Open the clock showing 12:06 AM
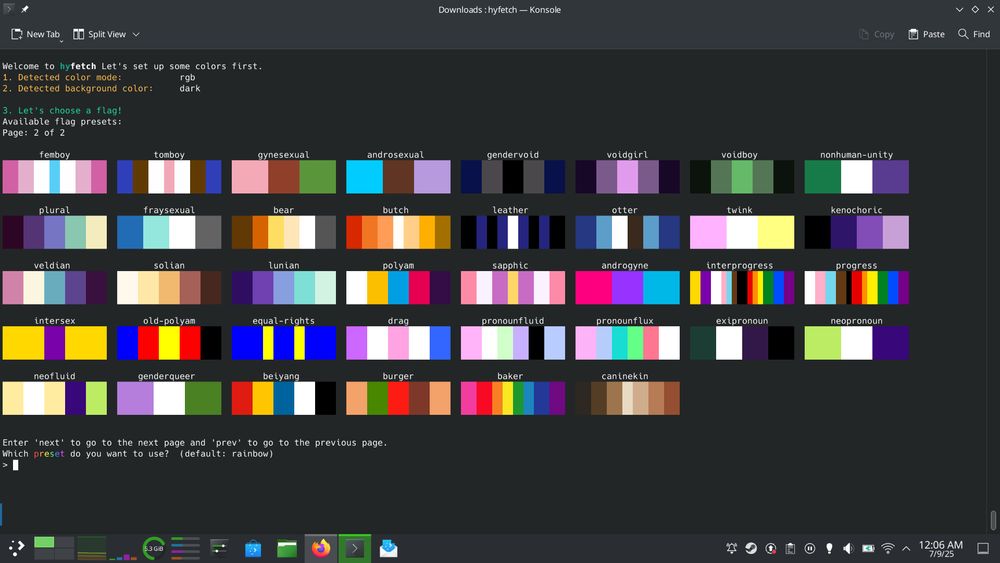The height and width of the screenshot is (563, 1000). [941, 548]
